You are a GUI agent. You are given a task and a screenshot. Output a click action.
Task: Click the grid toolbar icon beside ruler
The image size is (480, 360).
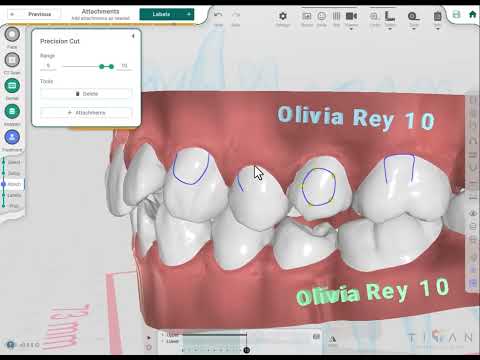374,16
